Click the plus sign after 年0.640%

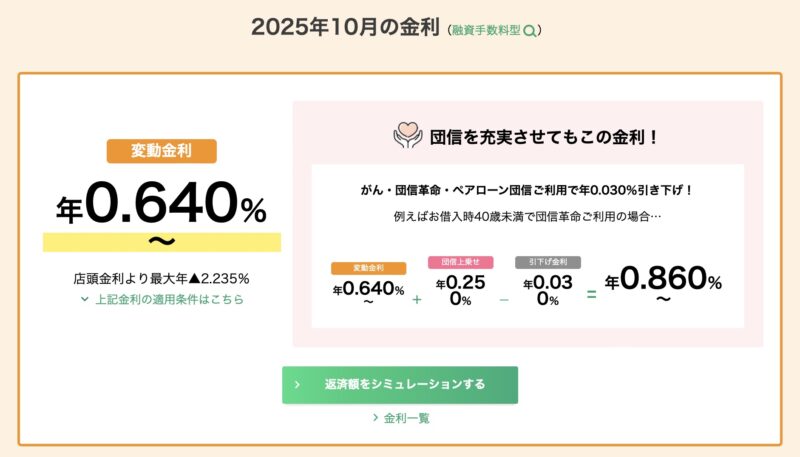click(x=416, y=298)
